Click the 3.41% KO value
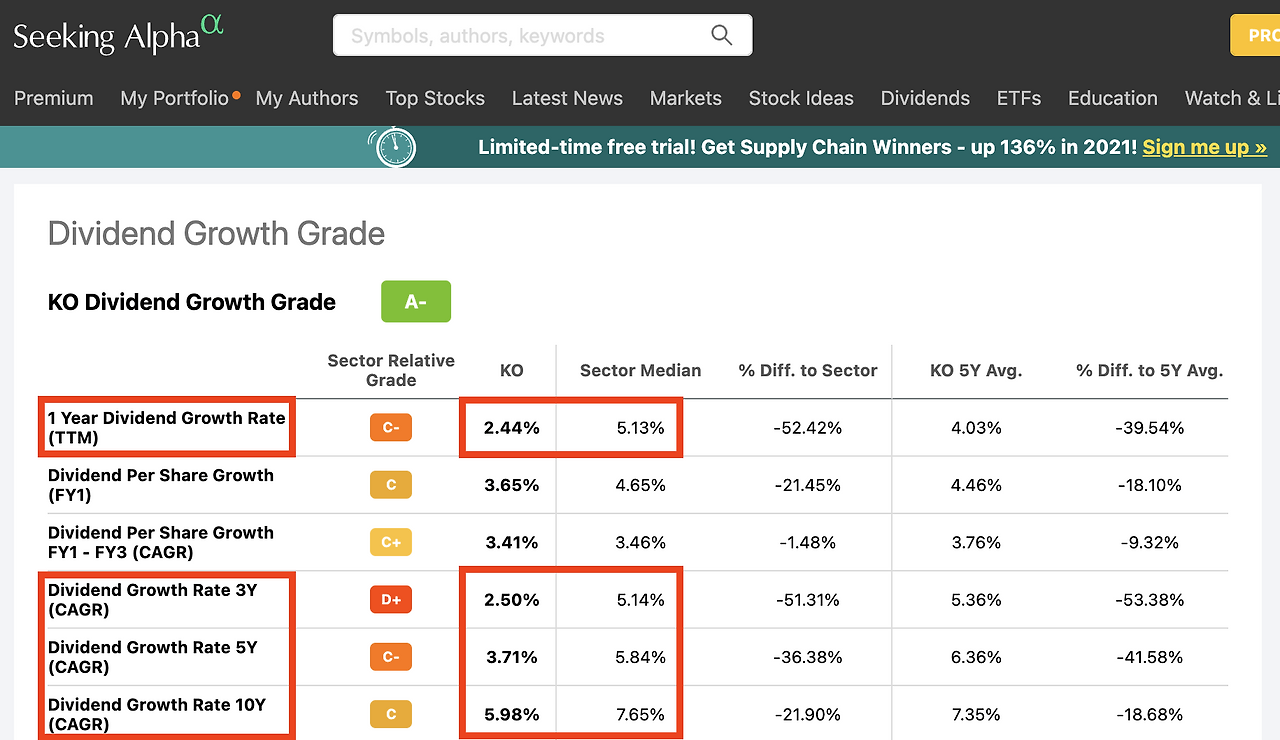The width and height of the screenshot is (1280, 740). tap(512, 543)
